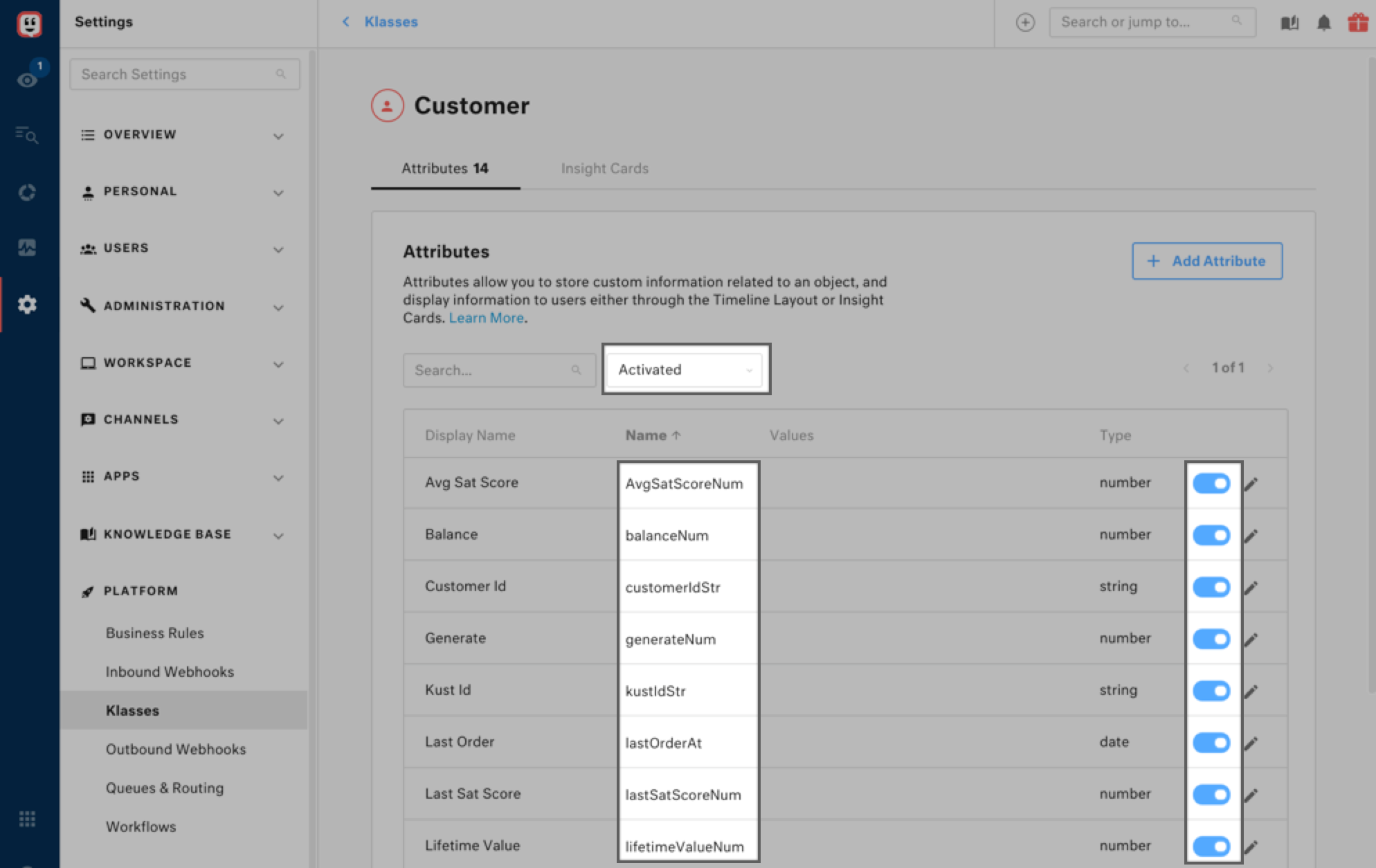This screenshot has width=1376, height=868.
Task: Click the pencil edit icon for Balance
Action: (x=1251, y=536)
